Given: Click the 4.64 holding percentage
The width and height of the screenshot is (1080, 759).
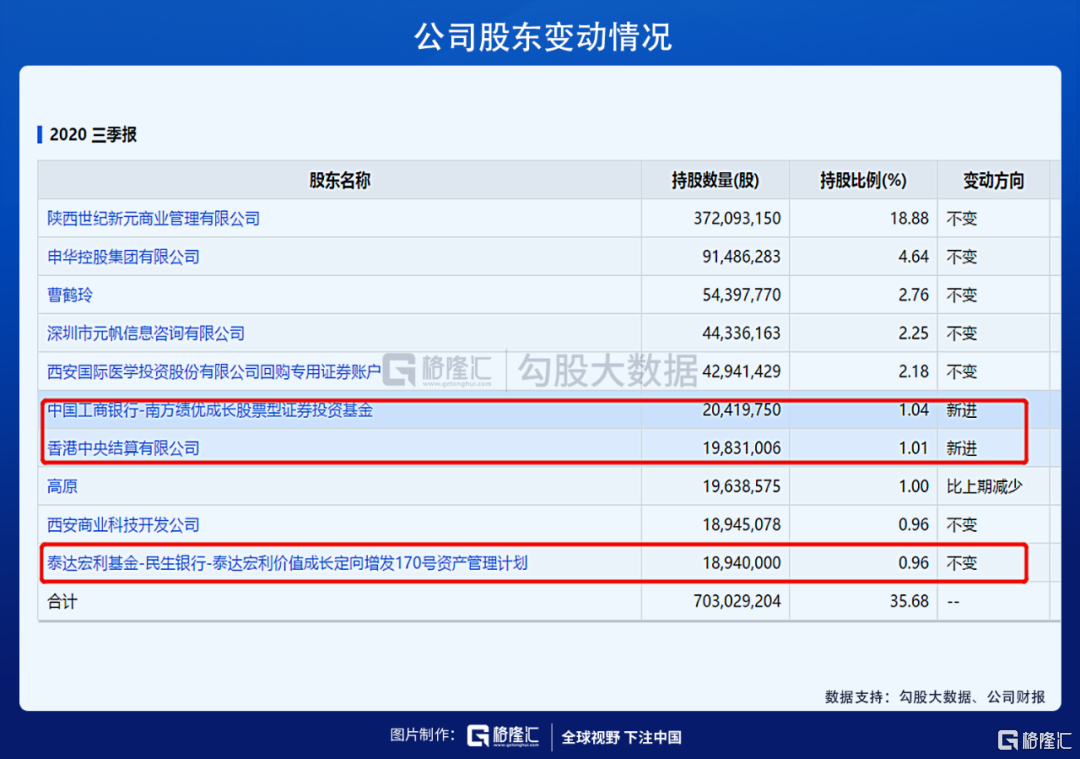Looking at the screenshot, I should [x=913, y=257].
